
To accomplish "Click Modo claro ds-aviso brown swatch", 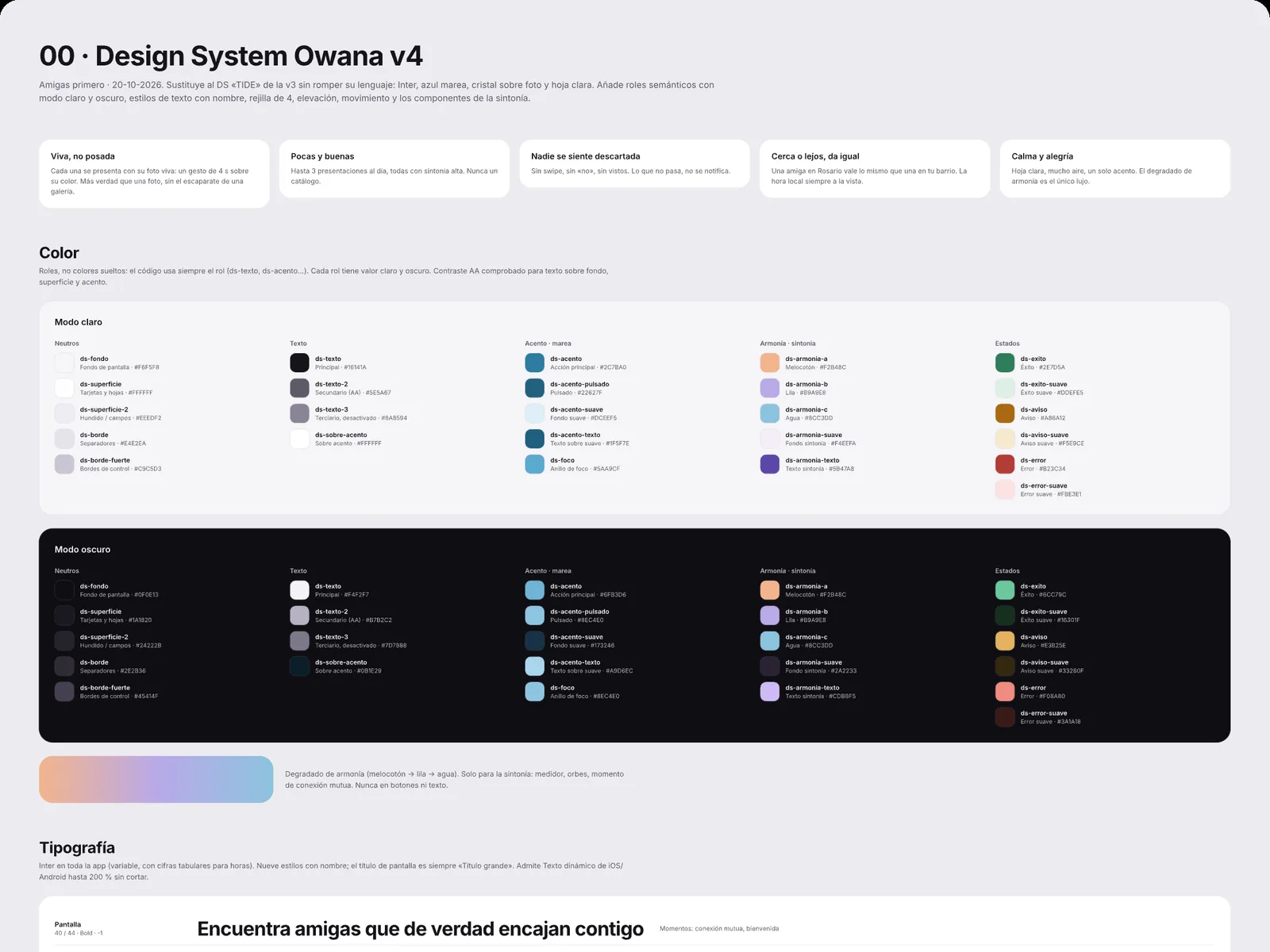I will pos(1005,413).
